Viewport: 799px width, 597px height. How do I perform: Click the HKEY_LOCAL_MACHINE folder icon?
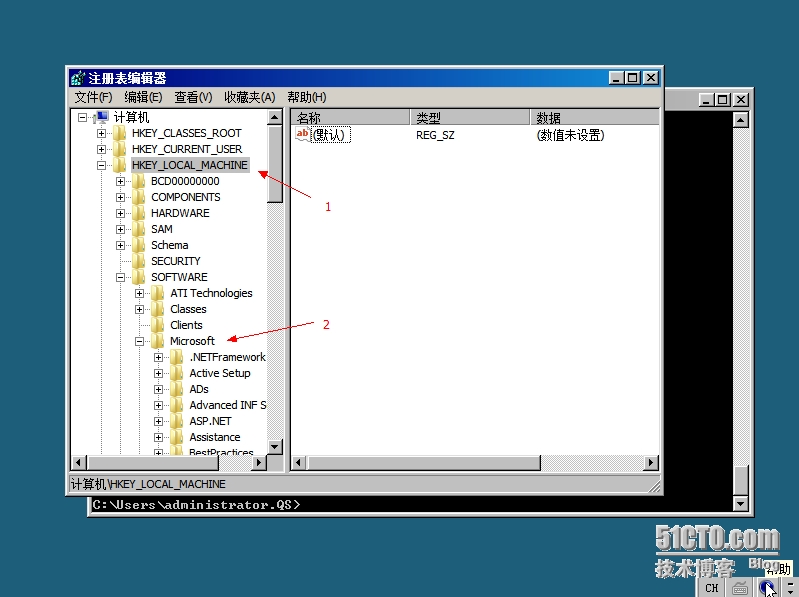(x=120, y=165)
